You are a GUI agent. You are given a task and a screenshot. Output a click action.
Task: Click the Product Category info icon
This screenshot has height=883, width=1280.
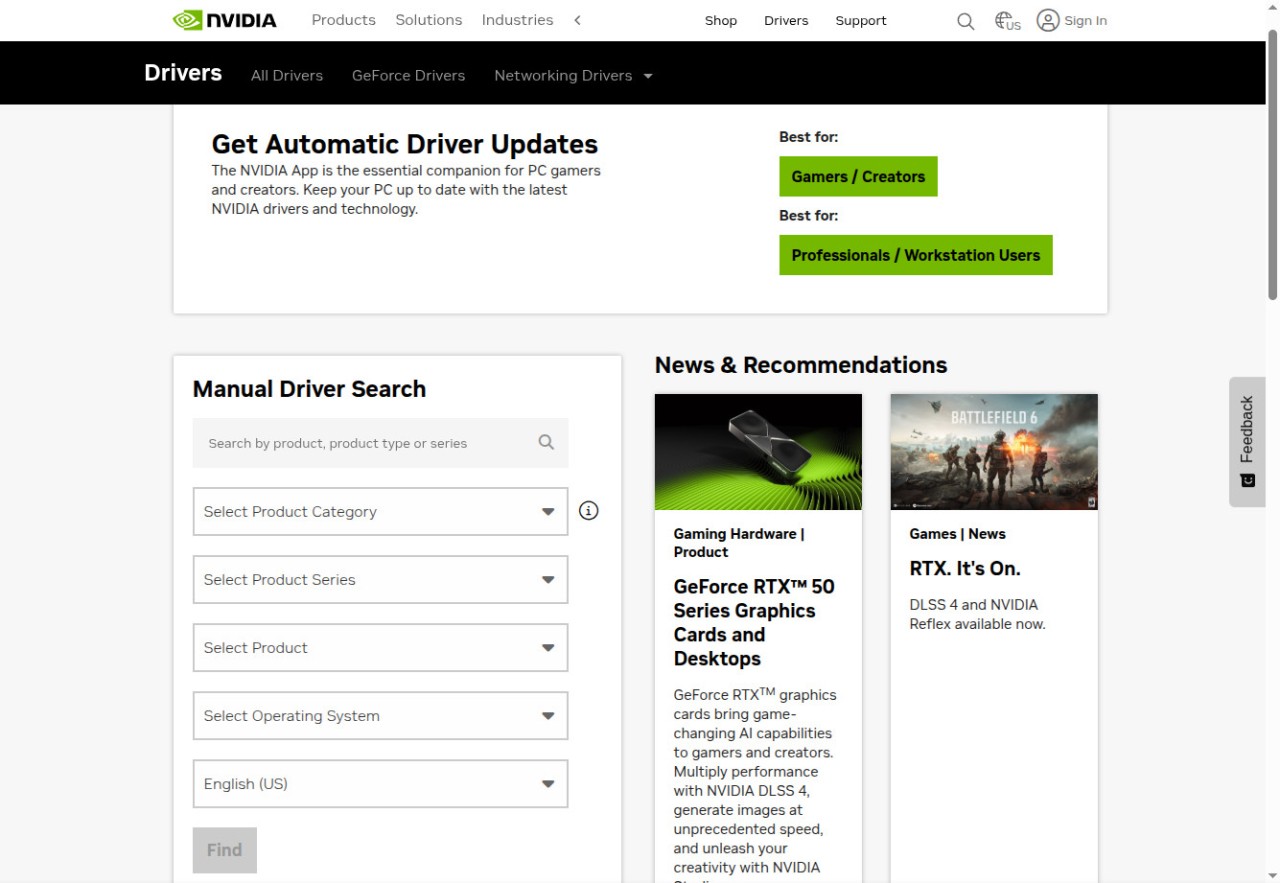(x=589, y=511)
